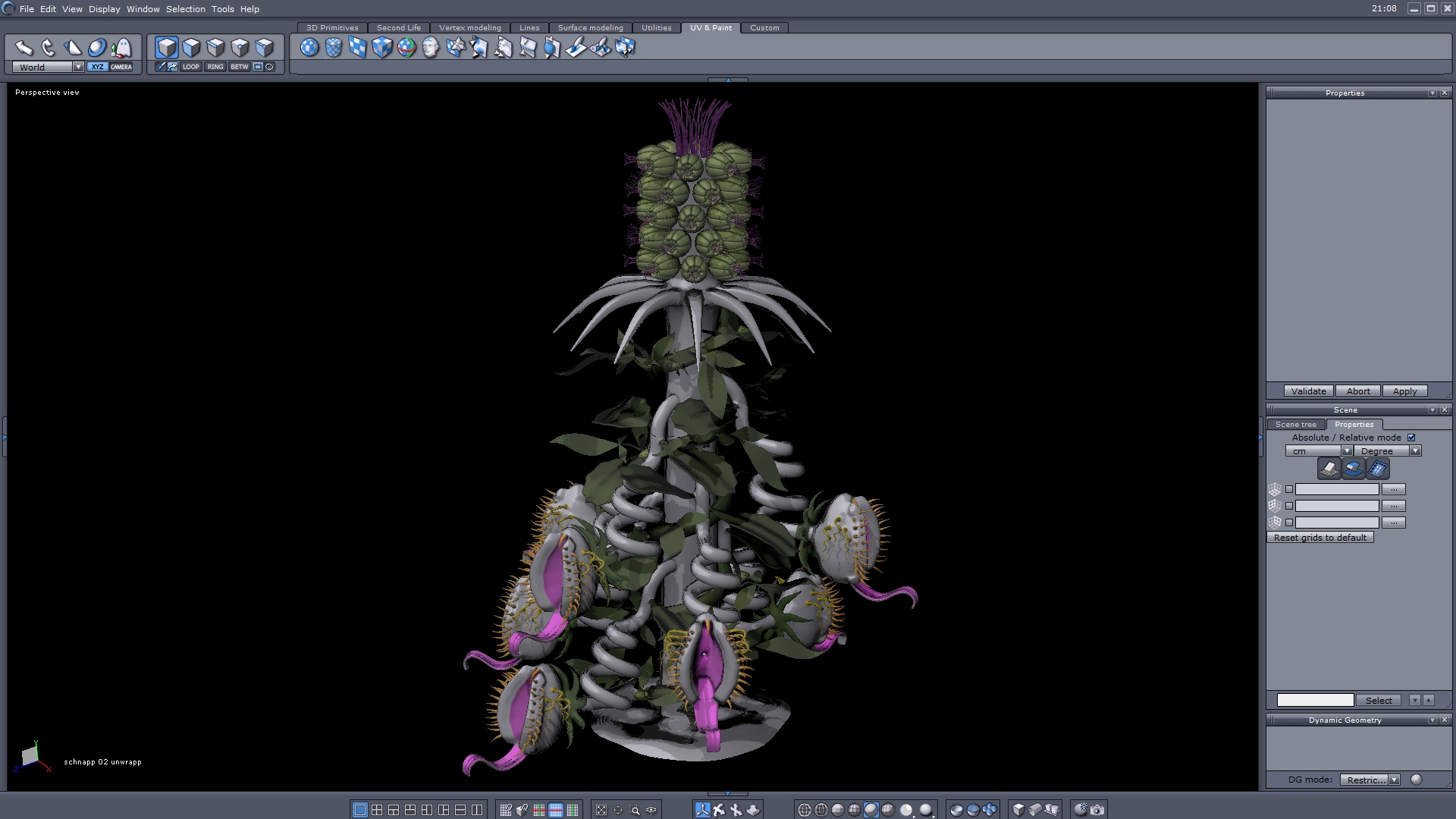
Task: Switch to single view layout icon
Action: [x=360, y=810]
